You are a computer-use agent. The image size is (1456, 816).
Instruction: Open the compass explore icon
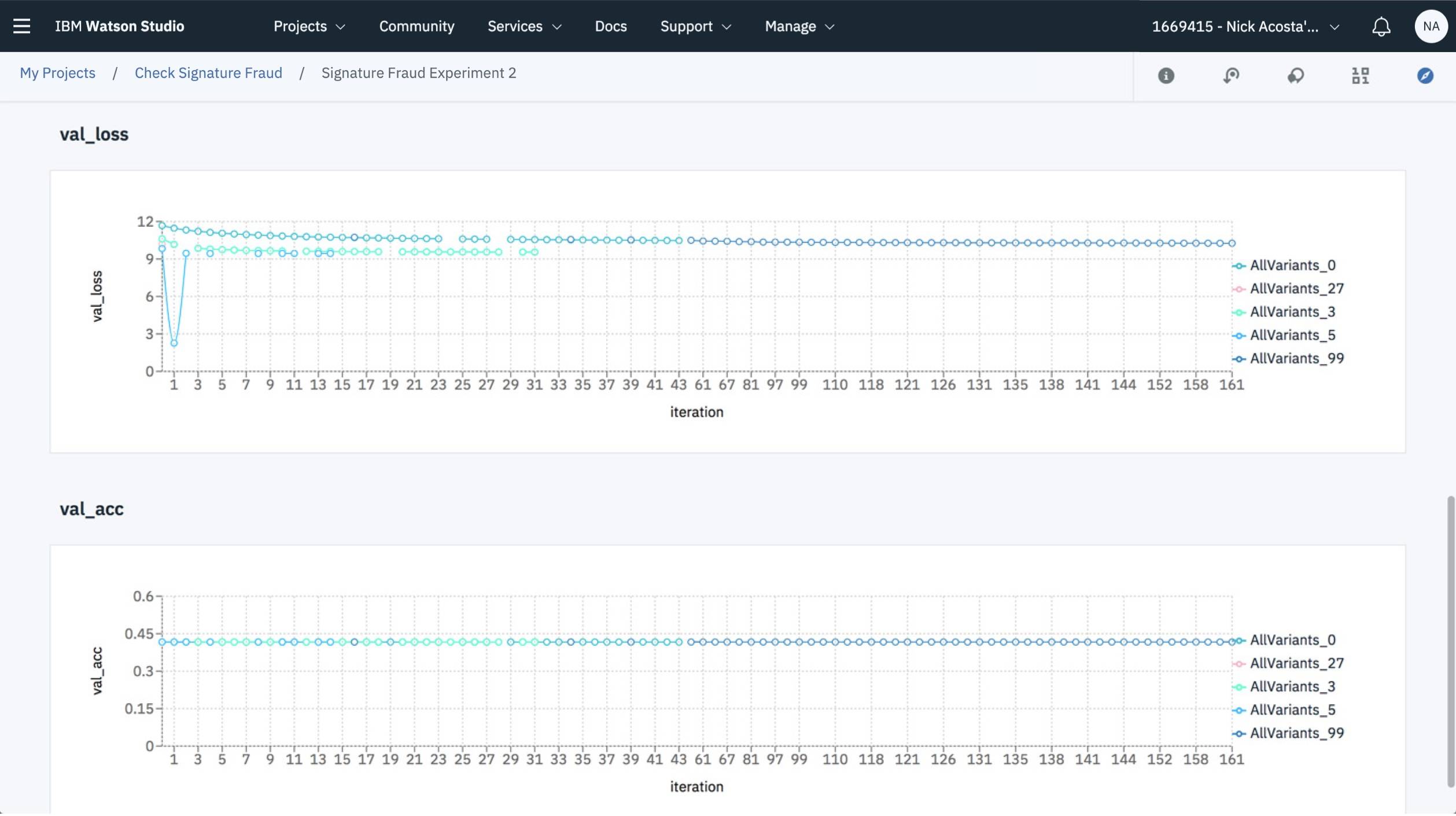point(1425,75)
